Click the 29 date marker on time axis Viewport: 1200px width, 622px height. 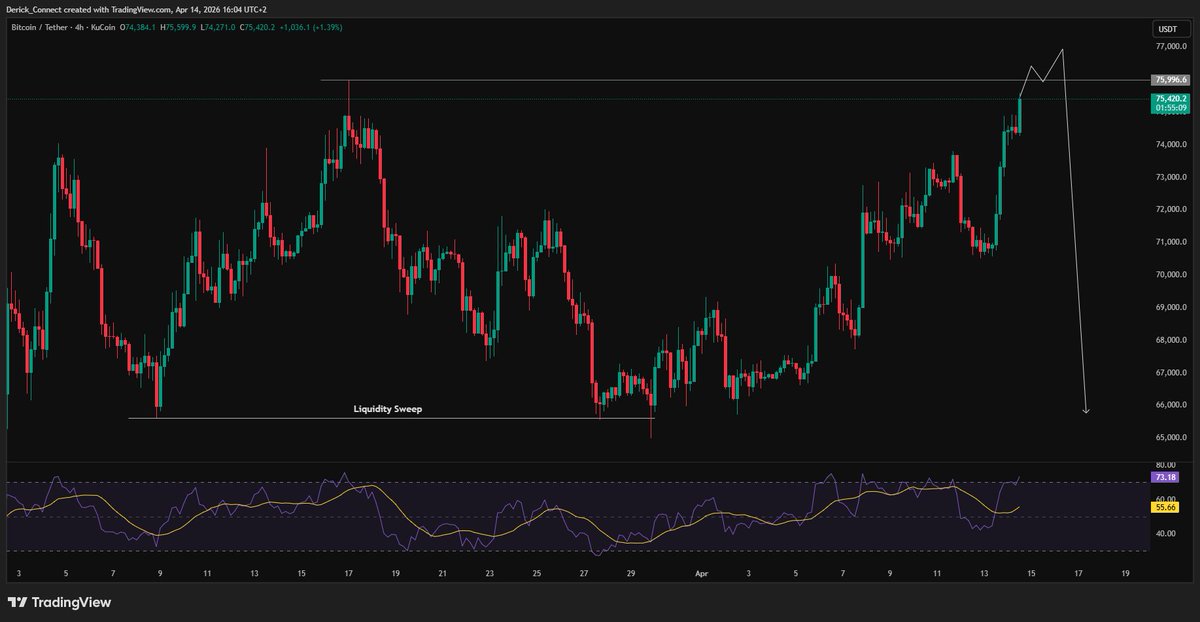(x=631, y=575)
